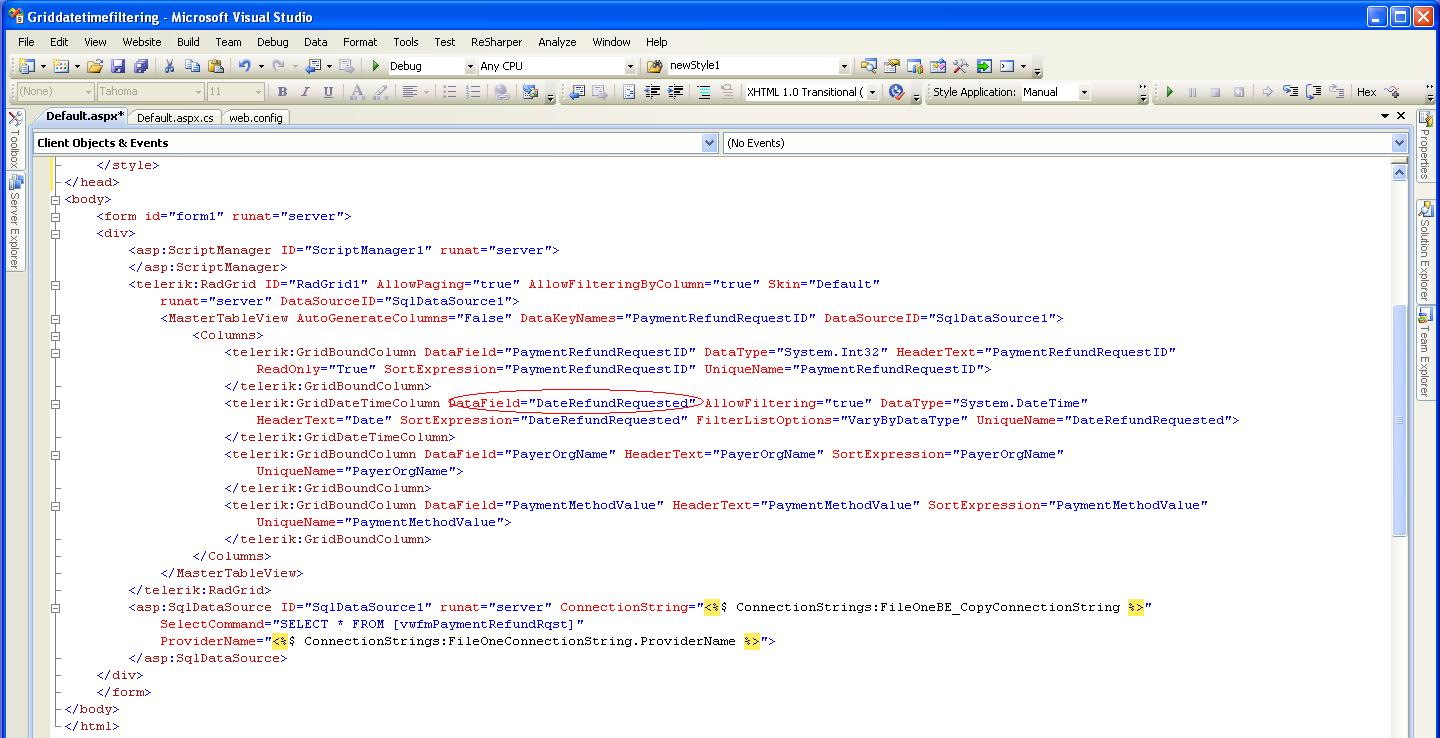Click the Step Over debug icon
Image resolution: width=1440 pixels, height=738 pixels.
click(x=1313, y=92)
